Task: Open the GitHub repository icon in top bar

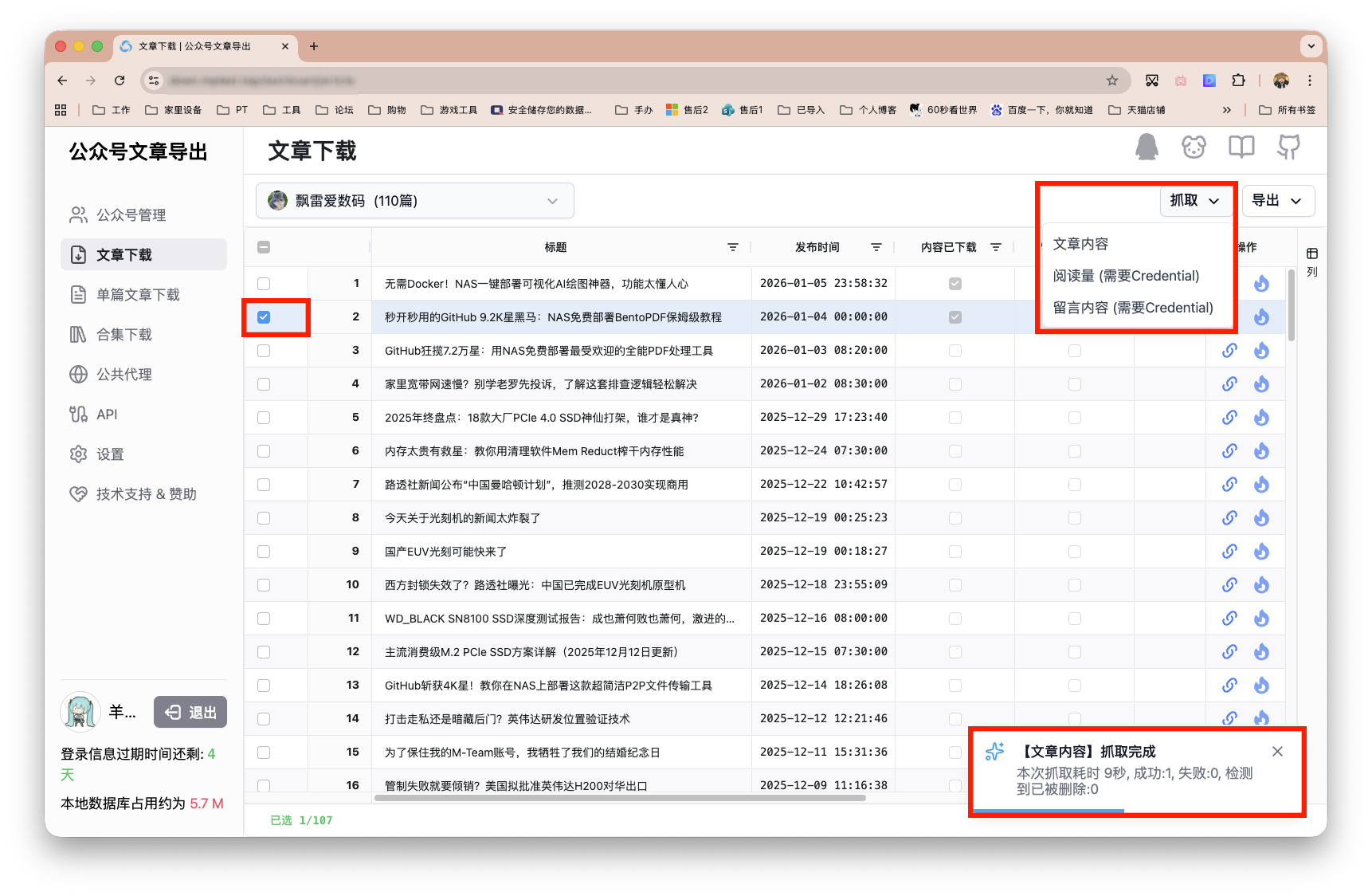Action: (x=1288, y=147)
